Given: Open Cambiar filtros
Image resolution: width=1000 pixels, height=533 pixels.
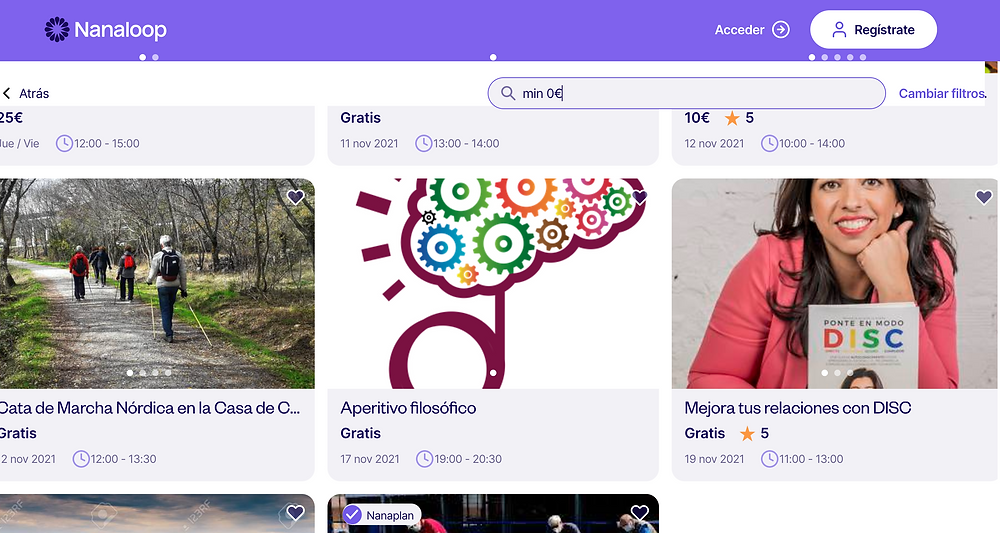Looking at the screenshot, I should coord(943,93).
